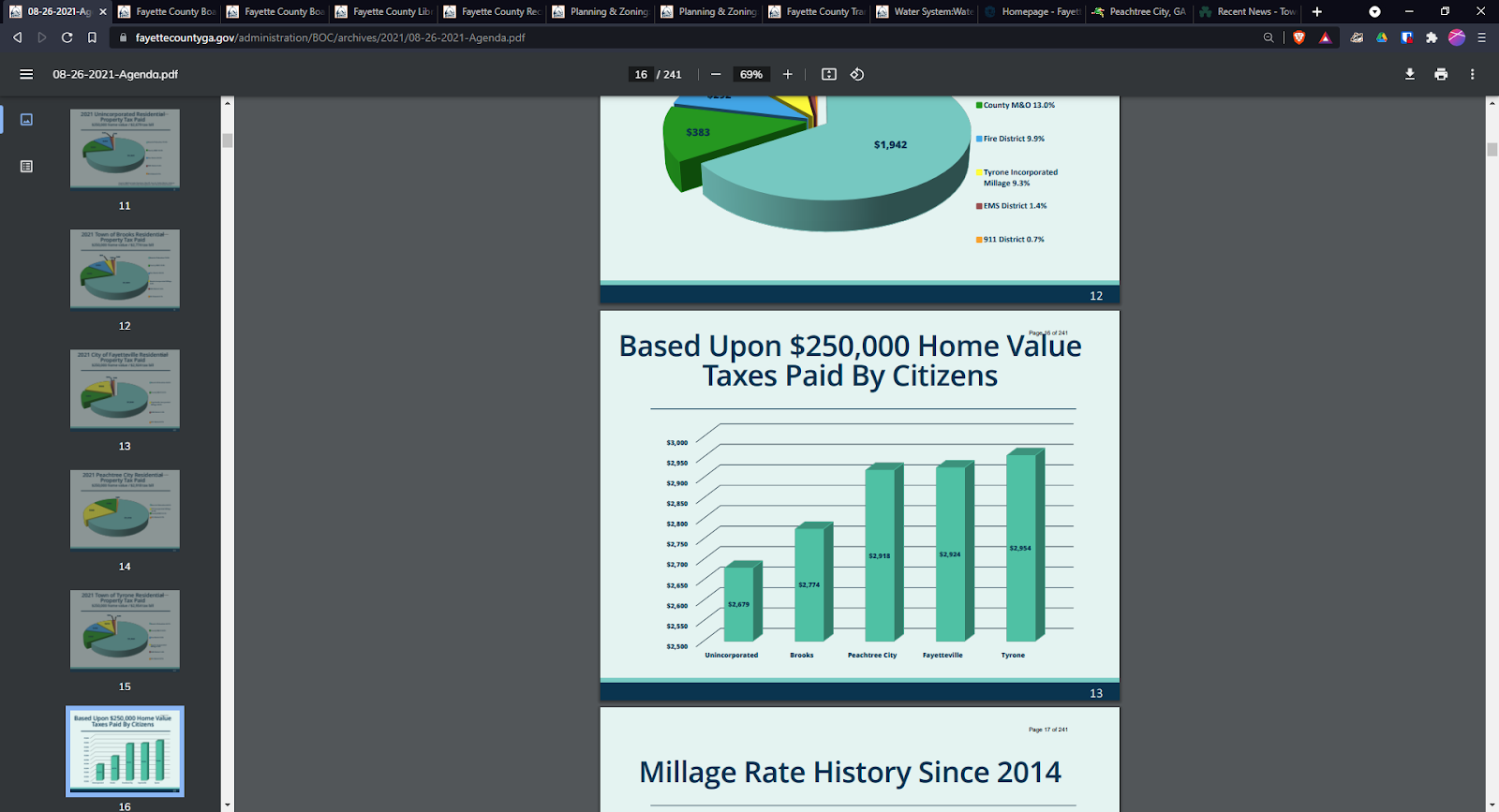Viewport: 1499px width, 812px height.
Task: Click the PDF page number field
Action: [x=641, y=74]
